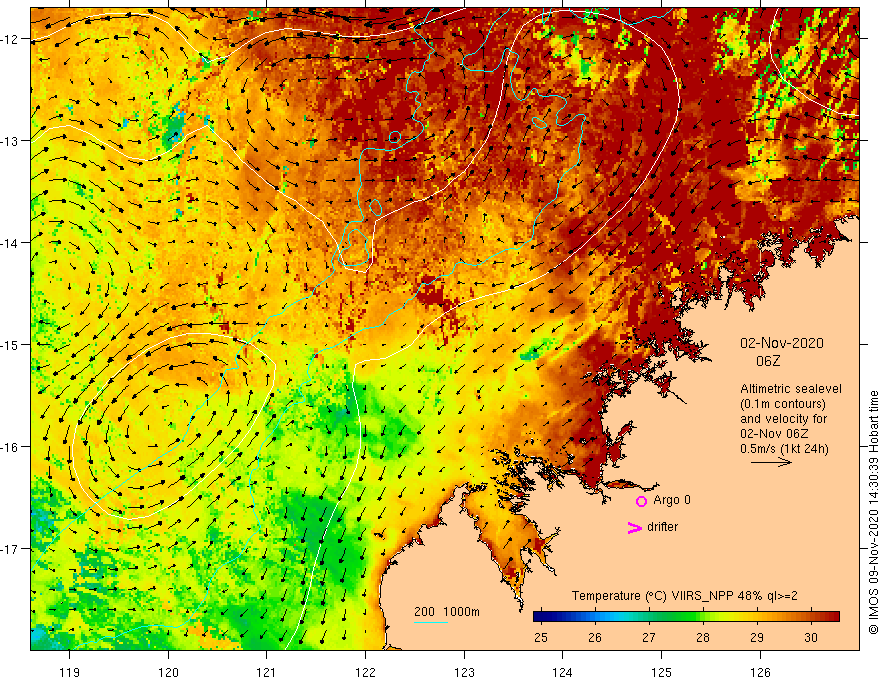
Task: Click the 'Temperature (°C) VIIRS_NPP 48% ql>=2' title
Action: click(684, 596)
